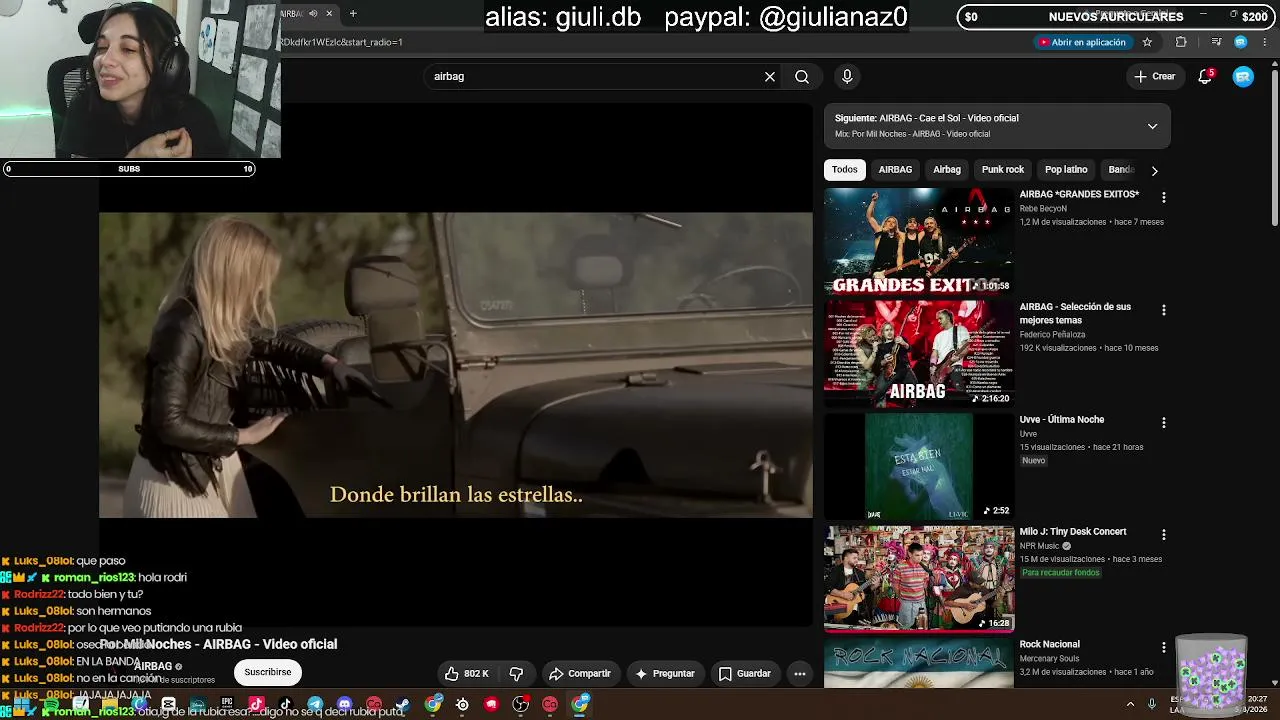Screen dimensions: 1280x720
Task: Click "Para recaudar fondos" label
Action: [1060, 573]
